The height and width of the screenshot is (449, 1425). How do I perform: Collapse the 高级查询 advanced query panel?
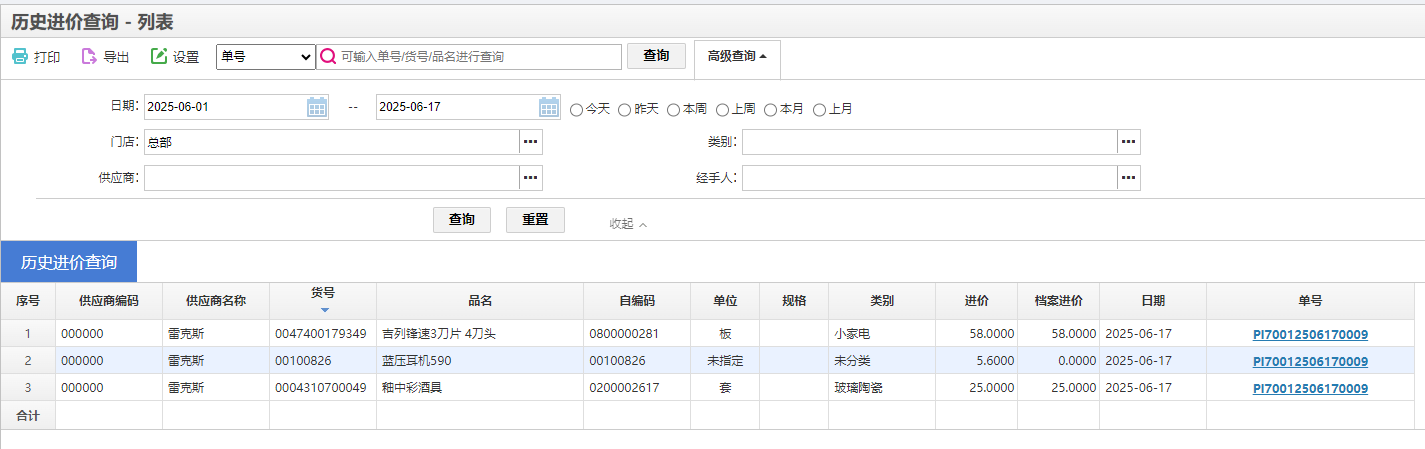point(737,57)
